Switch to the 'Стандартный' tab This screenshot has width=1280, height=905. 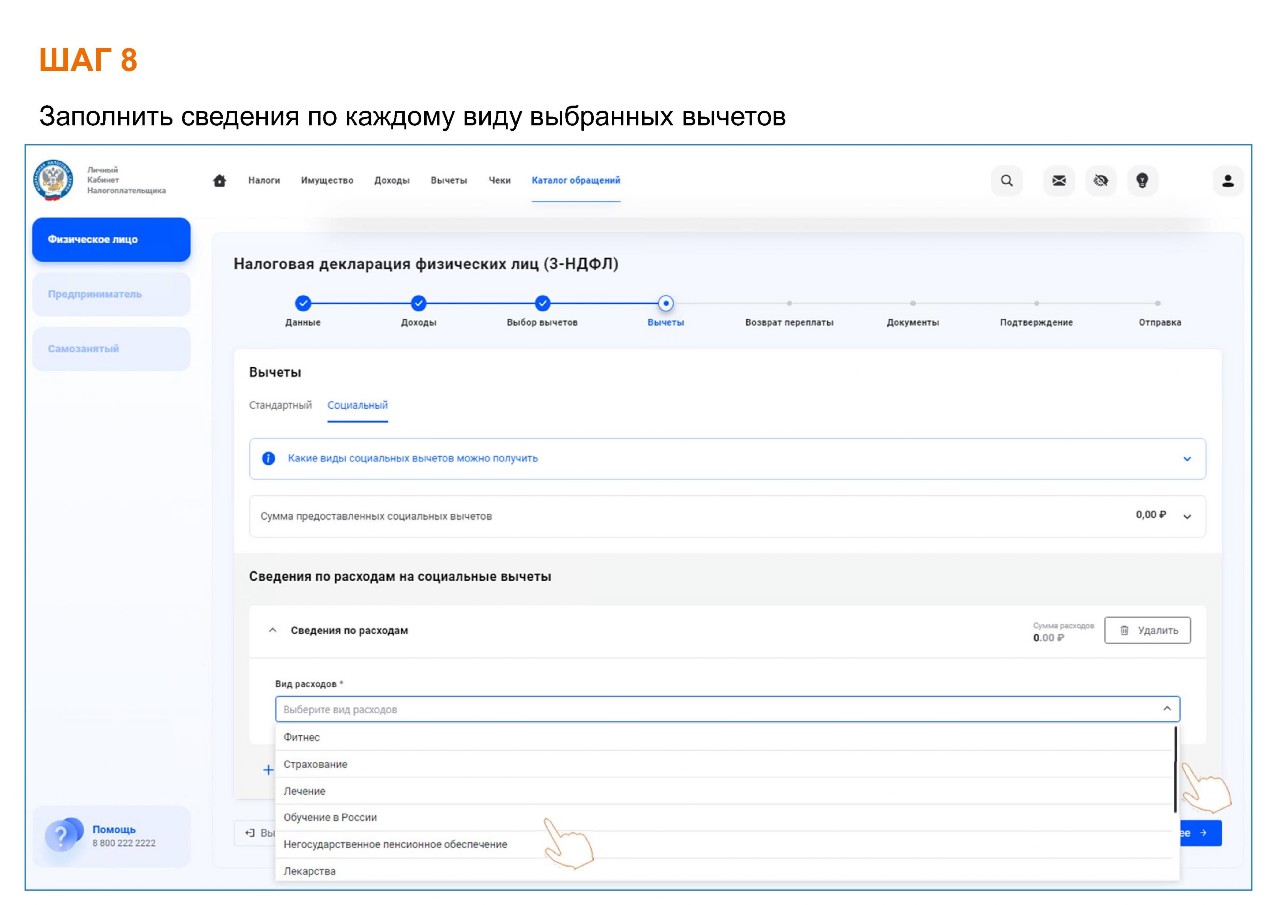(x=280, y=405)
